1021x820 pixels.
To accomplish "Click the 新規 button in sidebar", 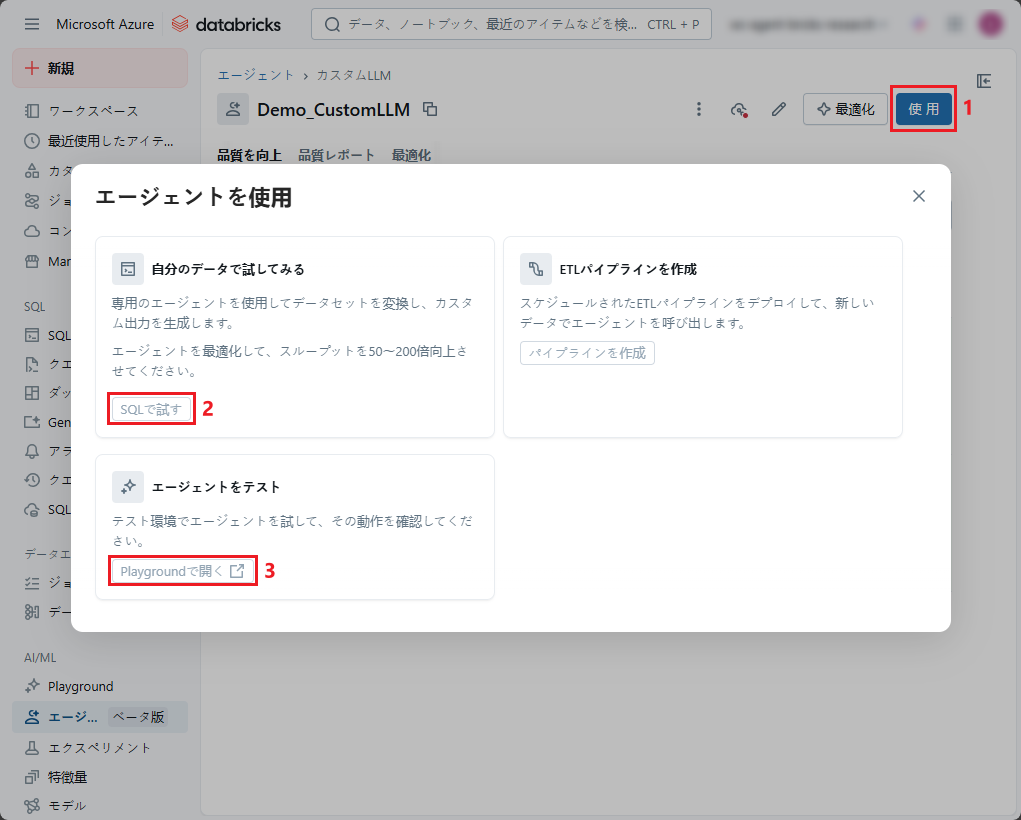I will (x=100, y=68).
